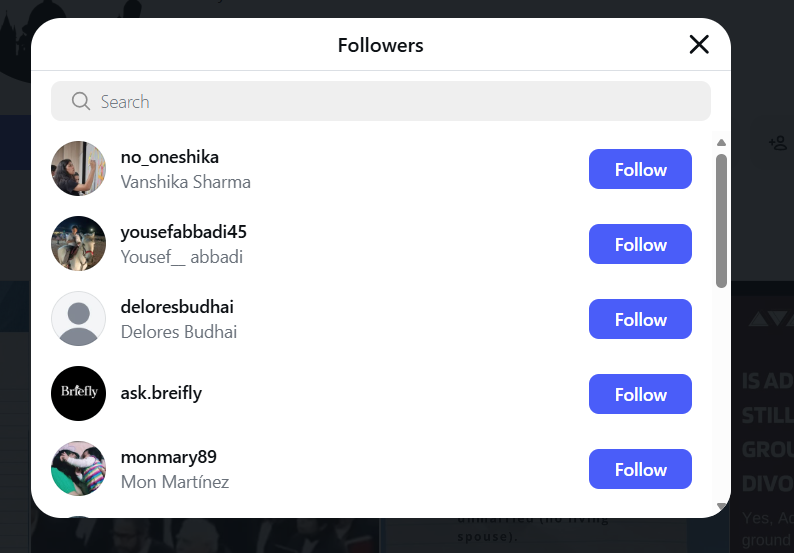This screenshot has height=553, width=794.
Task: Follow deloresbudhai
Action: [640, 319]
